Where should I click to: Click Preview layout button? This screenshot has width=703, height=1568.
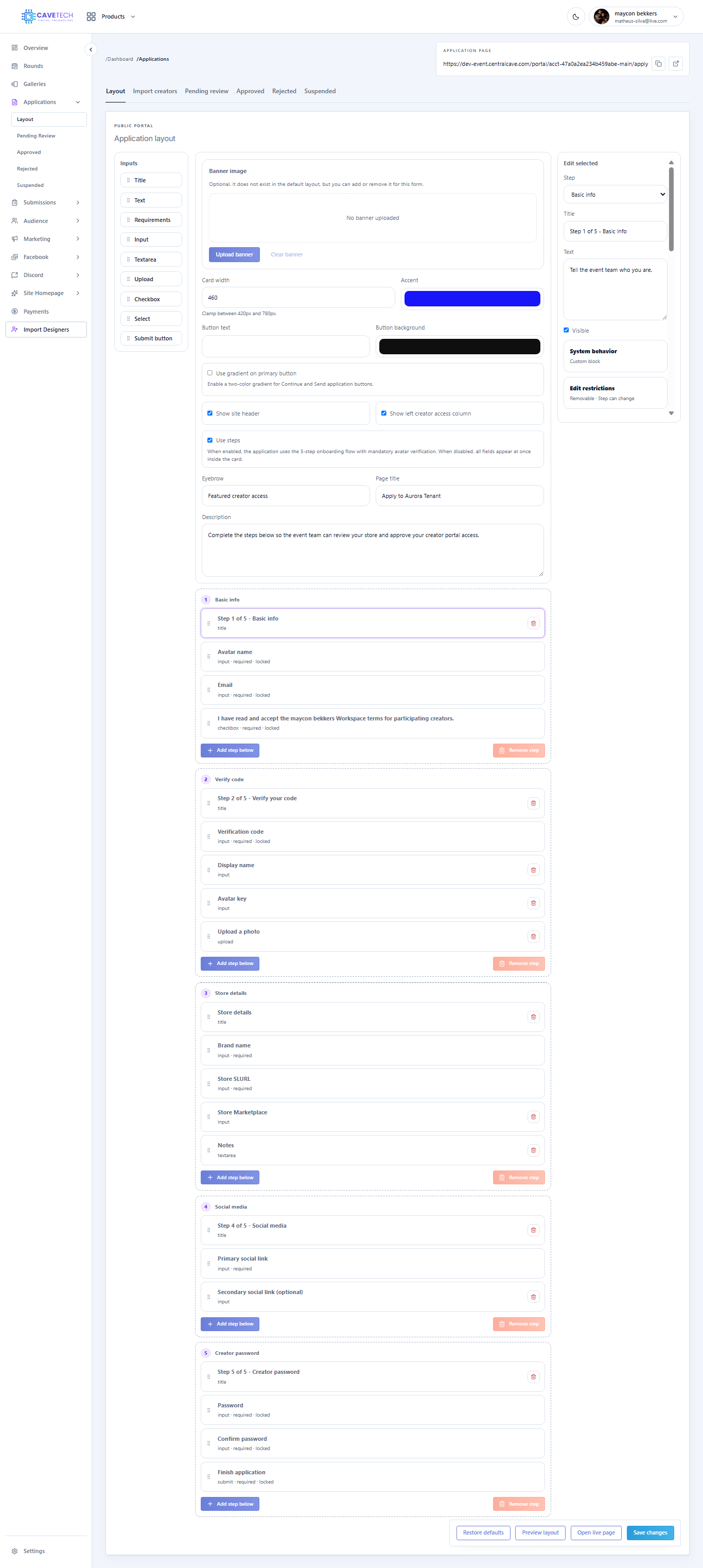coord(540,1532)
